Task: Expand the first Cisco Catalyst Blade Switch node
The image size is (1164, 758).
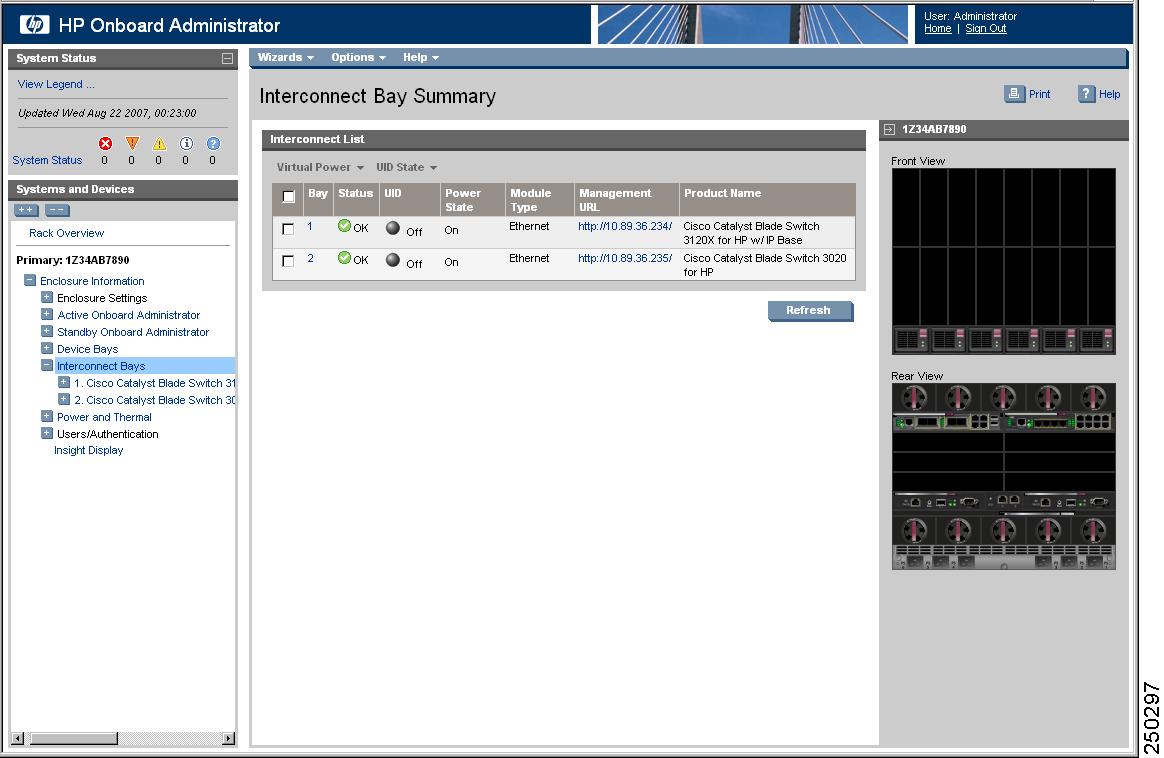Action: click(64, 383)
